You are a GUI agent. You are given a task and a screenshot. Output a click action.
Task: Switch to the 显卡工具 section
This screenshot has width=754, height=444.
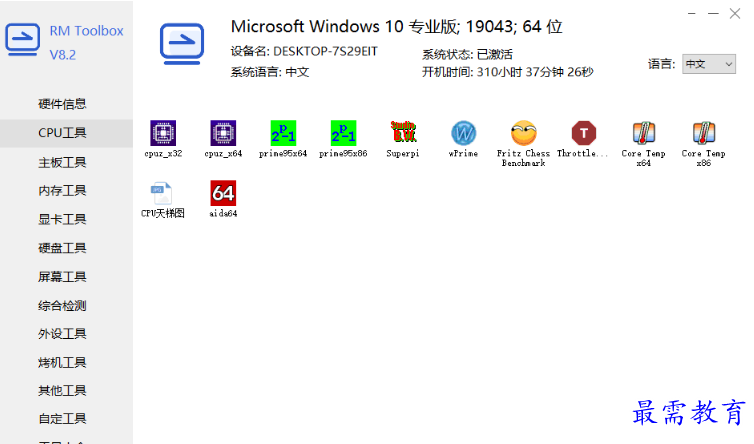point(62,219)
